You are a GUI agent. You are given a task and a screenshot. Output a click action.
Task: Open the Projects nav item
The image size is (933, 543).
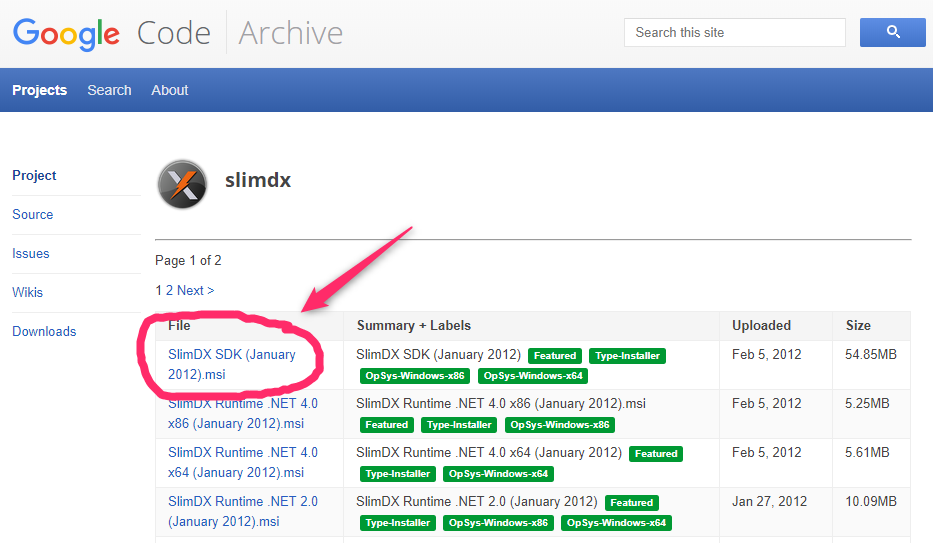pos(39,90)
